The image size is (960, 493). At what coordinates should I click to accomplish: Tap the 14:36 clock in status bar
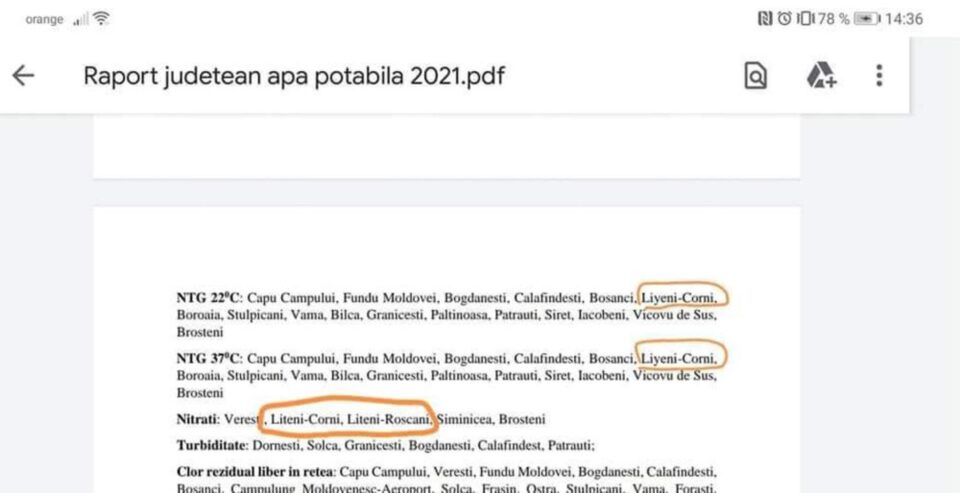coord(904,19)
